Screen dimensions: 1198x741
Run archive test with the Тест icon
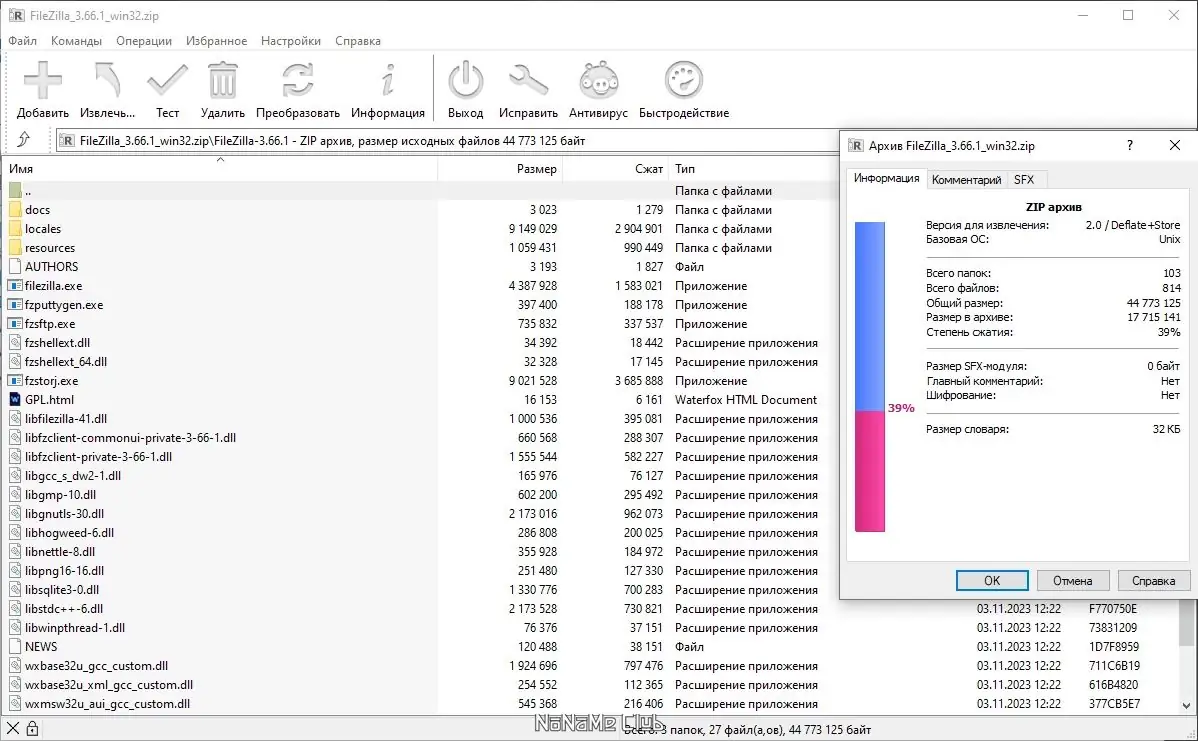[167, 80]
